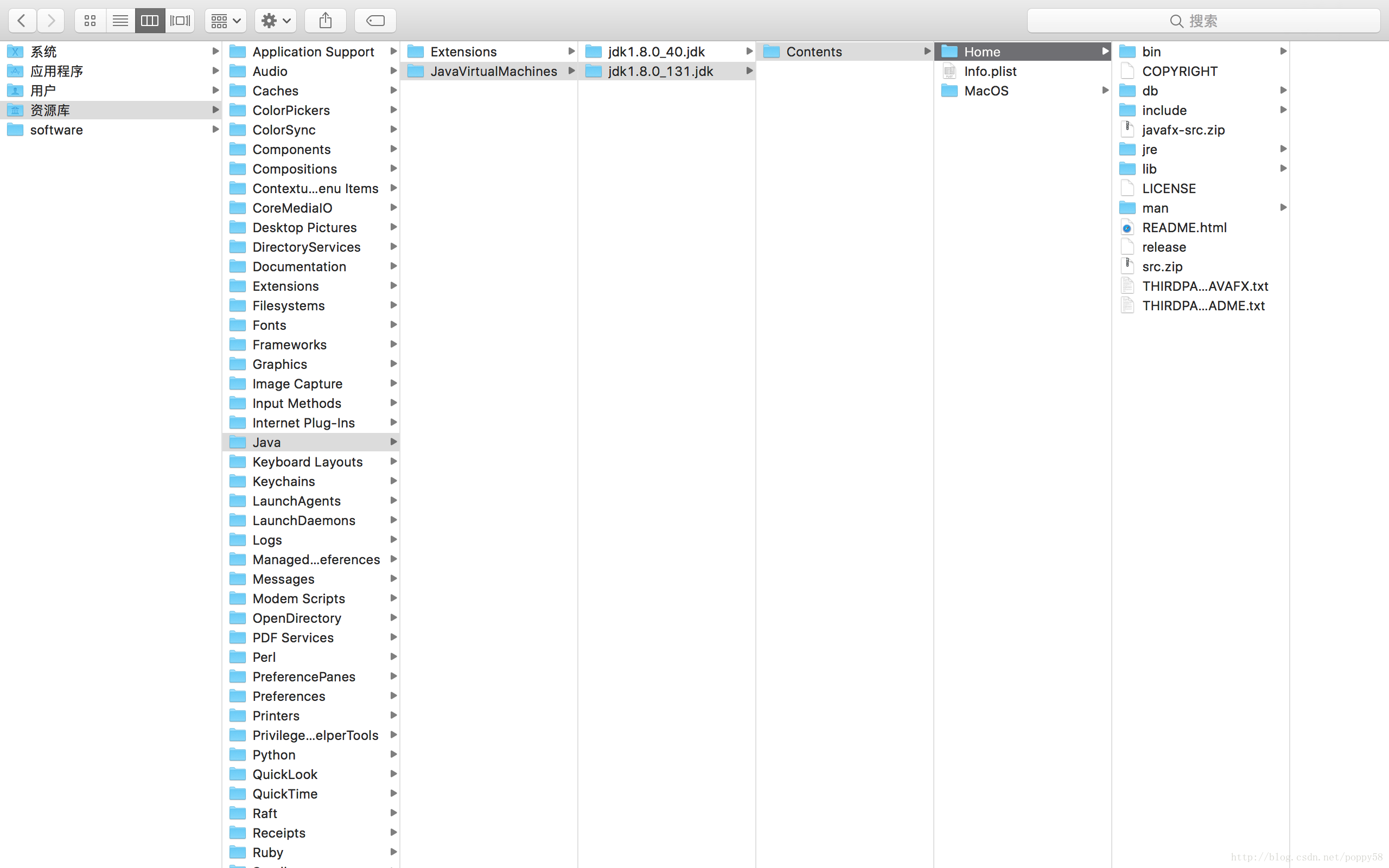Select the LICENSE file
Viewport: 1389px width, 868px height.
[x=1201, y=188]
